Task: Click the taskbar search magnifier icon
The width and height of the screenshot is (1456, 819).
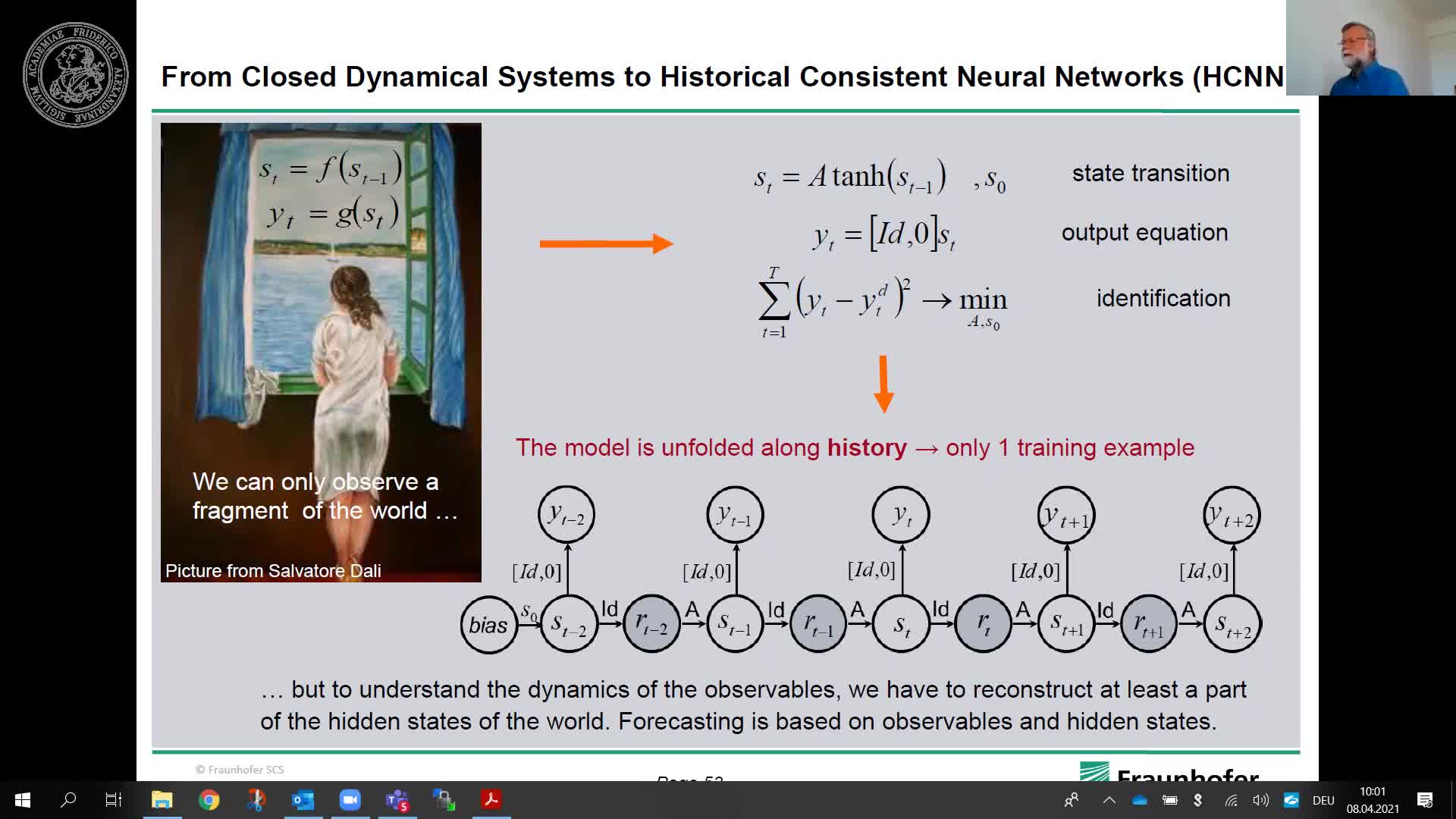Action: click(68, 800)
